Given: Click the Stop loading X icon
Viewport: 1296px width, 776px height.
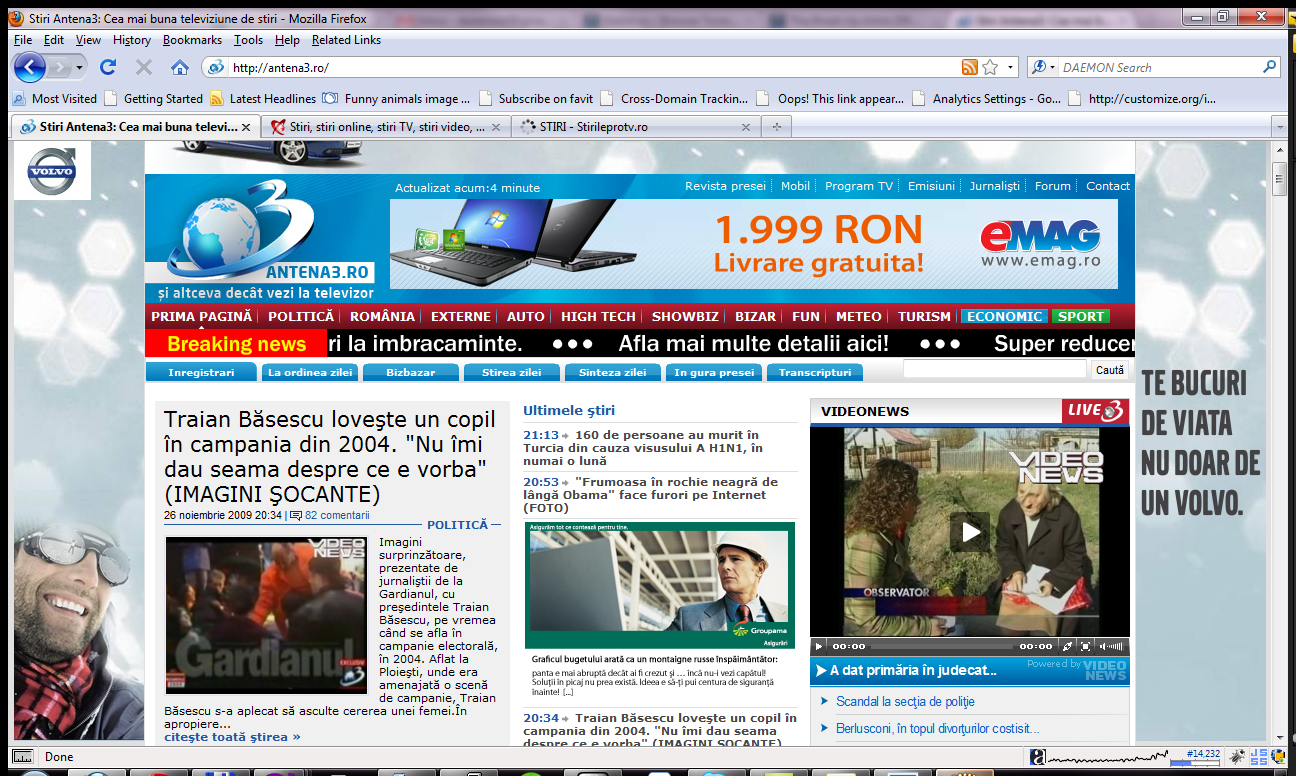Looking at the screenshot, I should 143,67.
